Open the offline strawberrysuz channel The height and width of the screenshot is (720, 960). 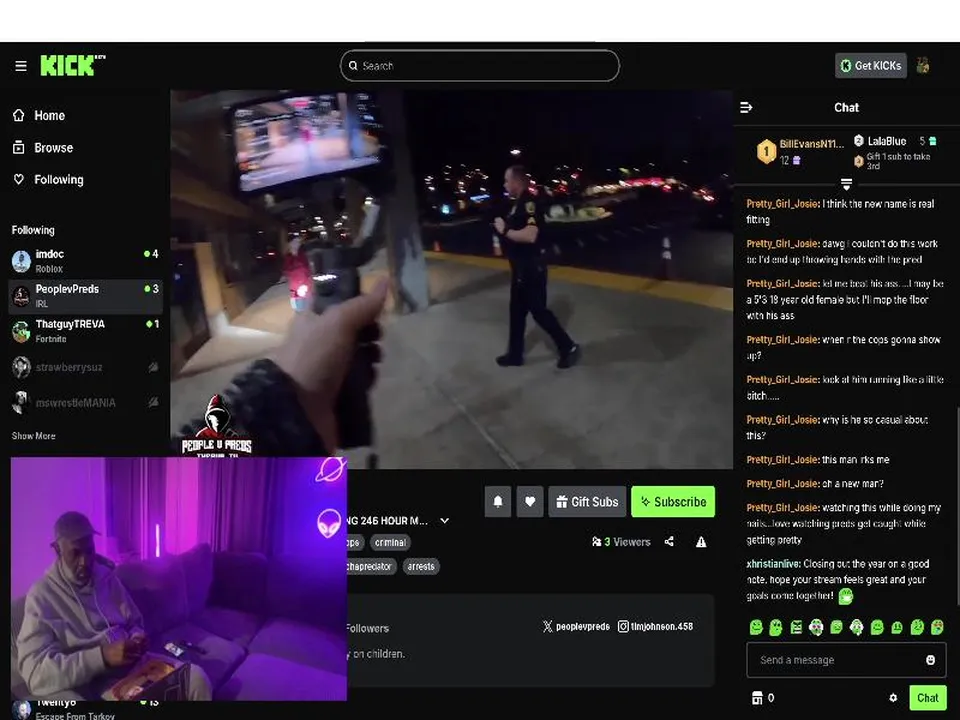click(85, 367)
